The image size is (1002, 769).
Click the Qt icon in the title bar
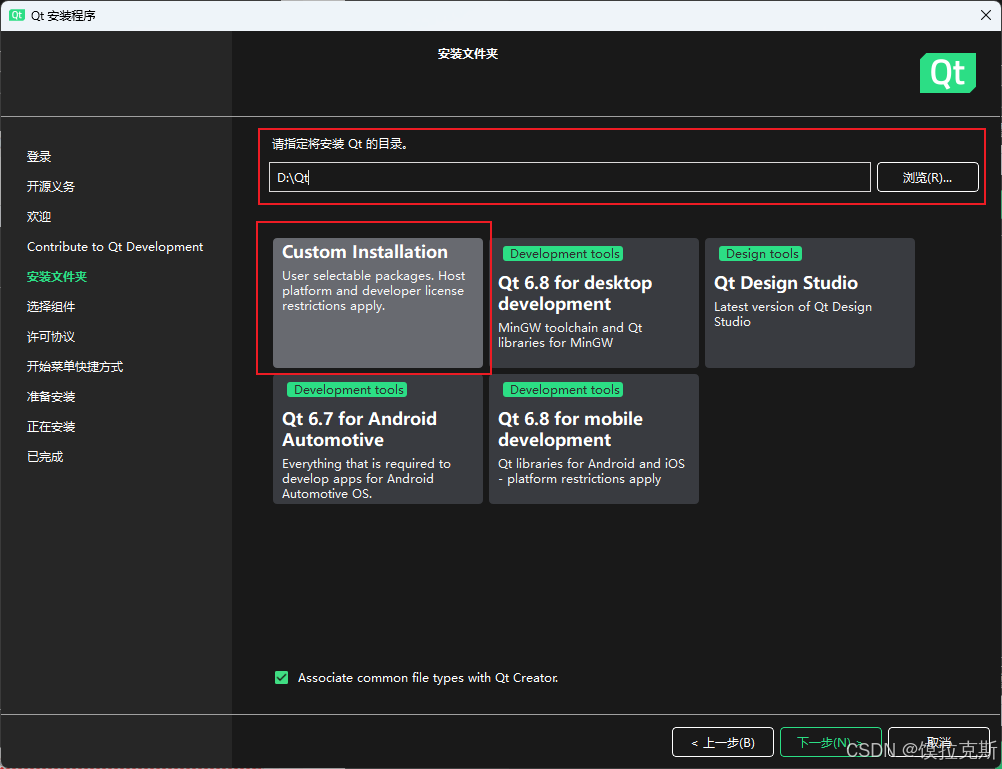click(17, 15)
